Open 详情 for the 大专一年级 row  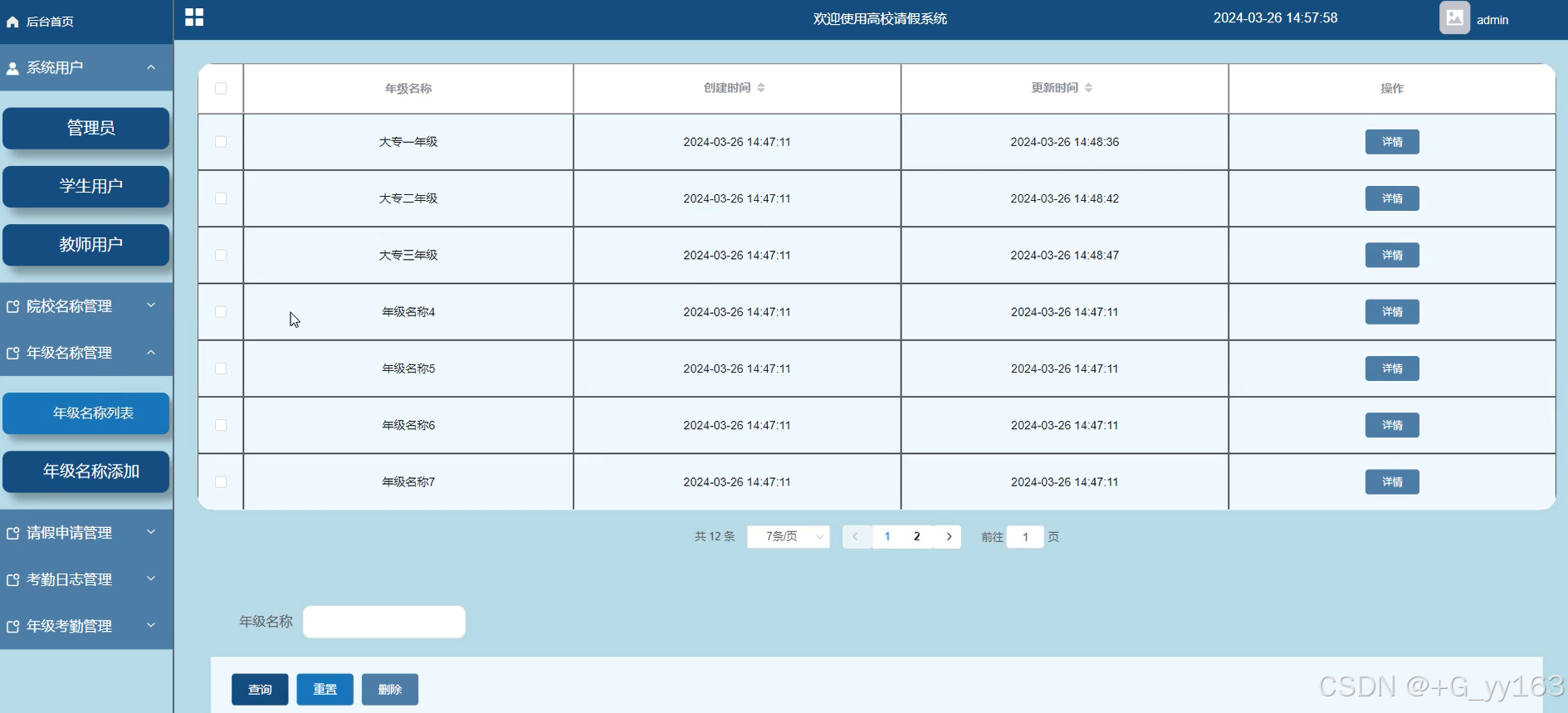[x=1392, y=142]
